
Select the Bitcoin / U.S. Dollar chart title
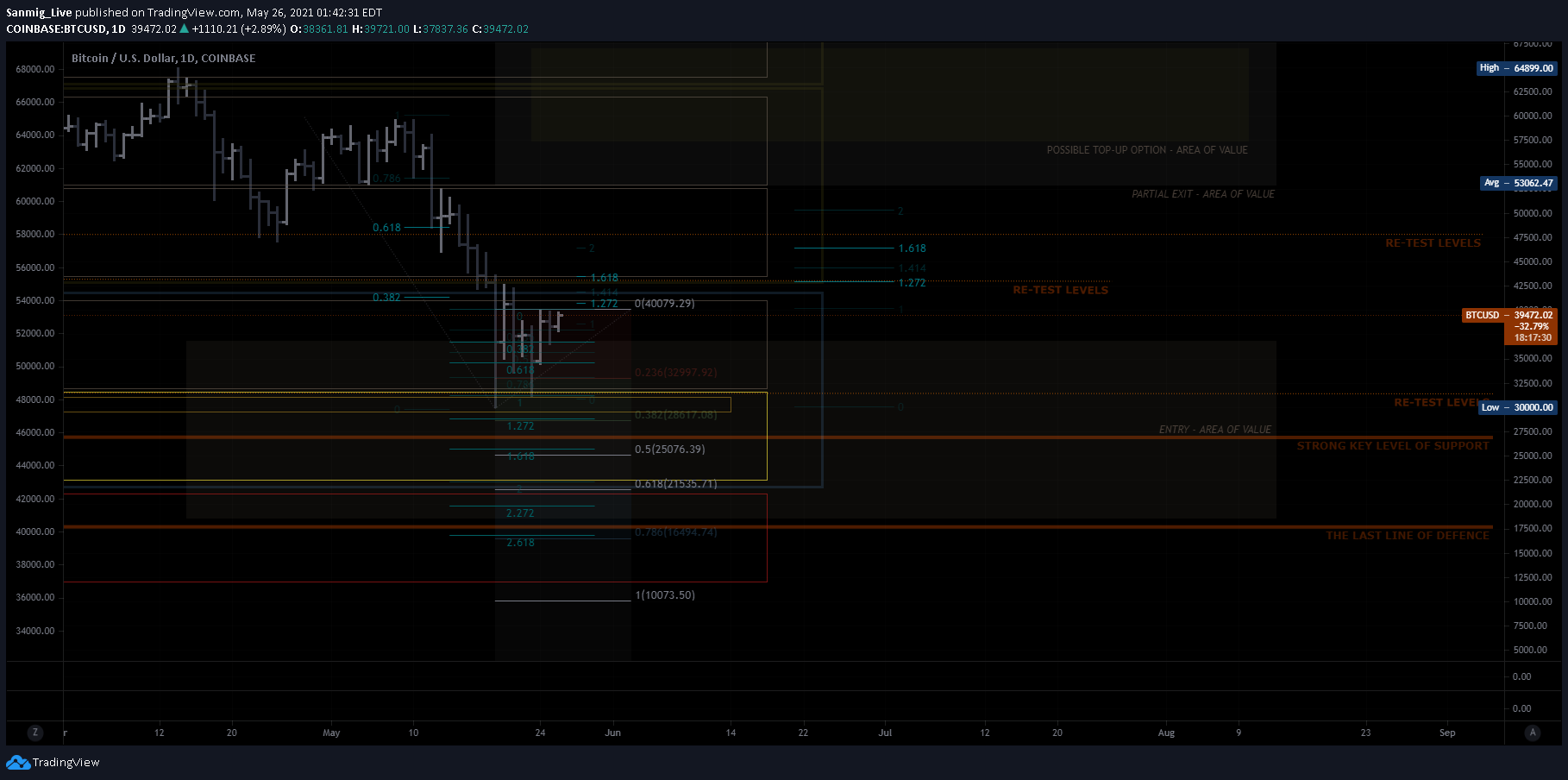pos(163,59)
